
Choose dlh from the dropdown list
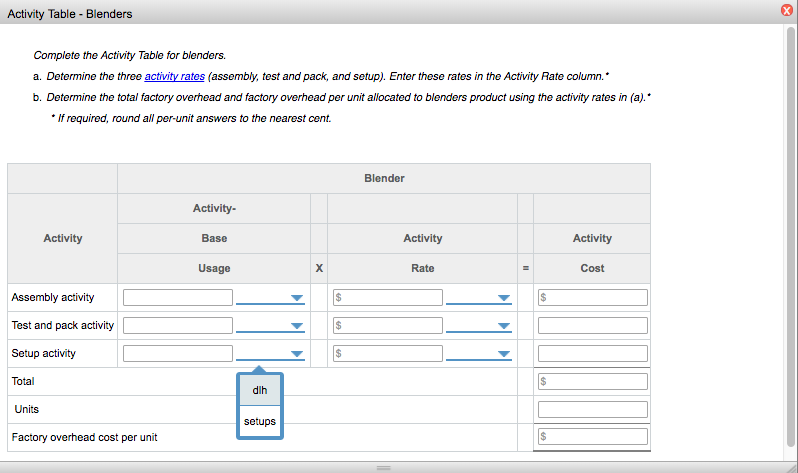coord(260,390)
